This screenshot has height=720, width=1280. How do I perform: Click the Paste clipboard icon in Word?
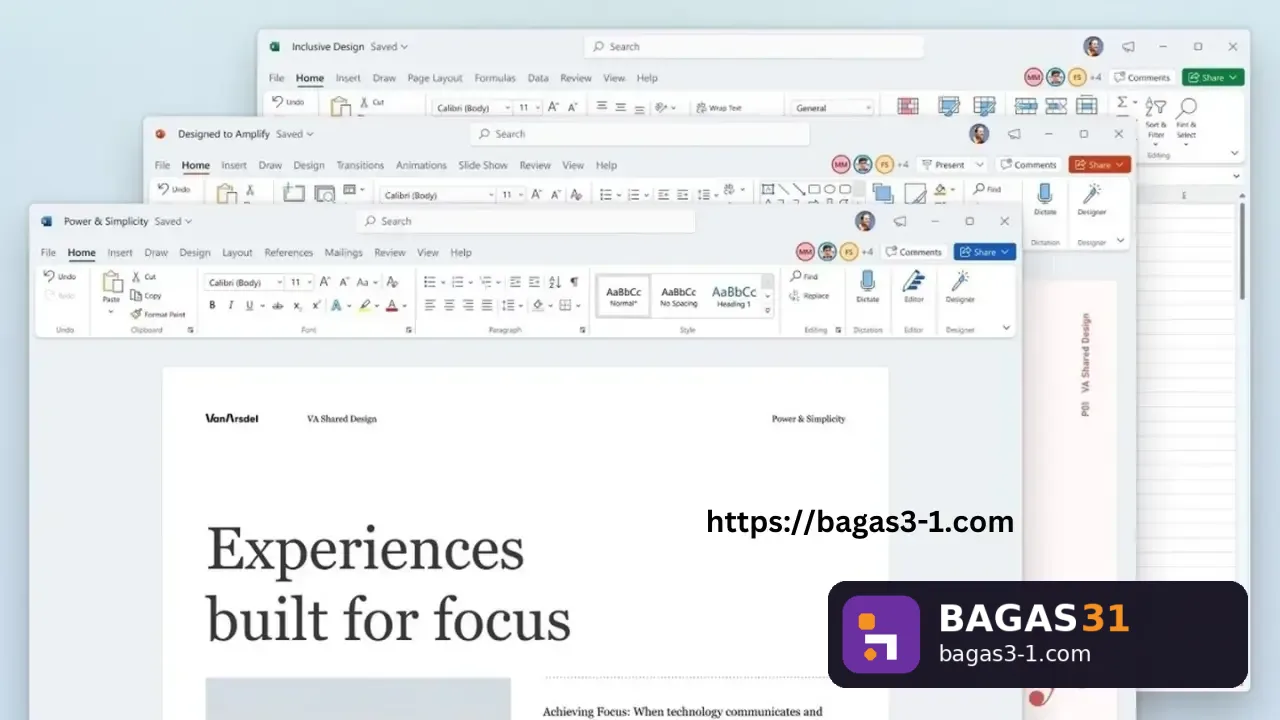[x=112, y=281]
